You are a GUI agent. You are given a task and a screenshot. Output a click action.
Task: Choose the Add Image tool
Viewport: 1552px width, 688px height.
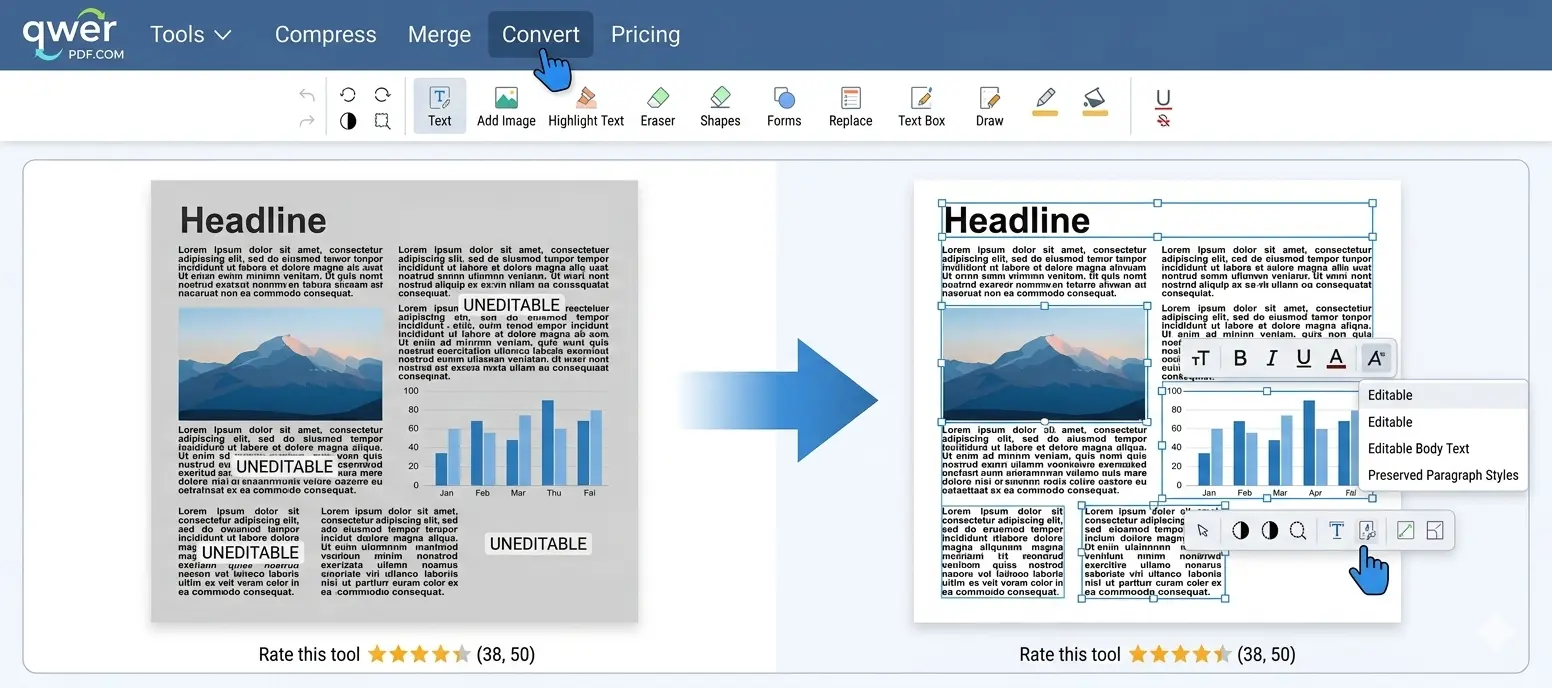(x=506, y=106)
